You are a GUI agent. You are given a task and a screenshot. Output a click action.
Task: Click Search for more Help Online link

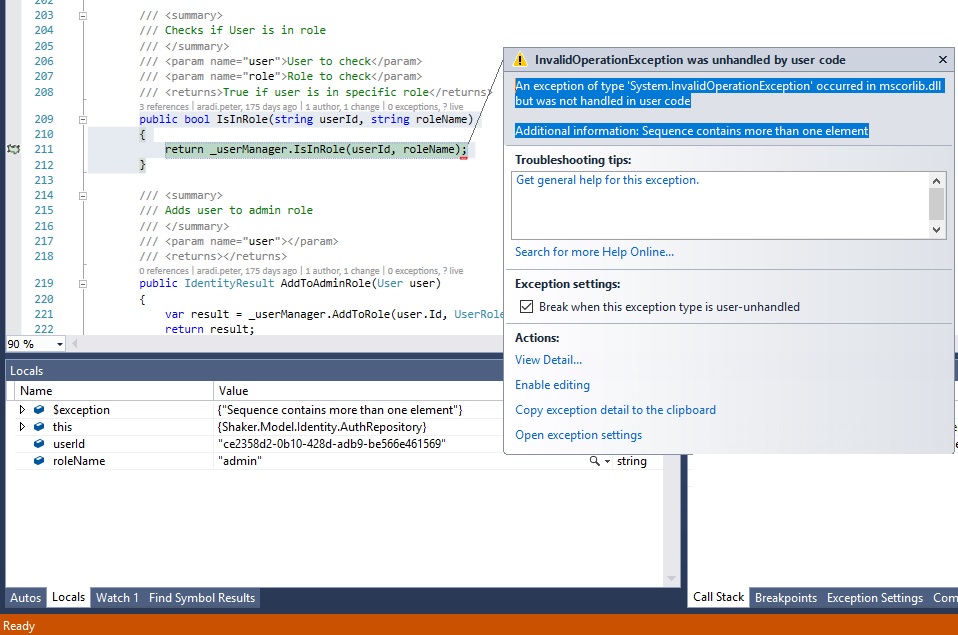[x=594, y=252]
